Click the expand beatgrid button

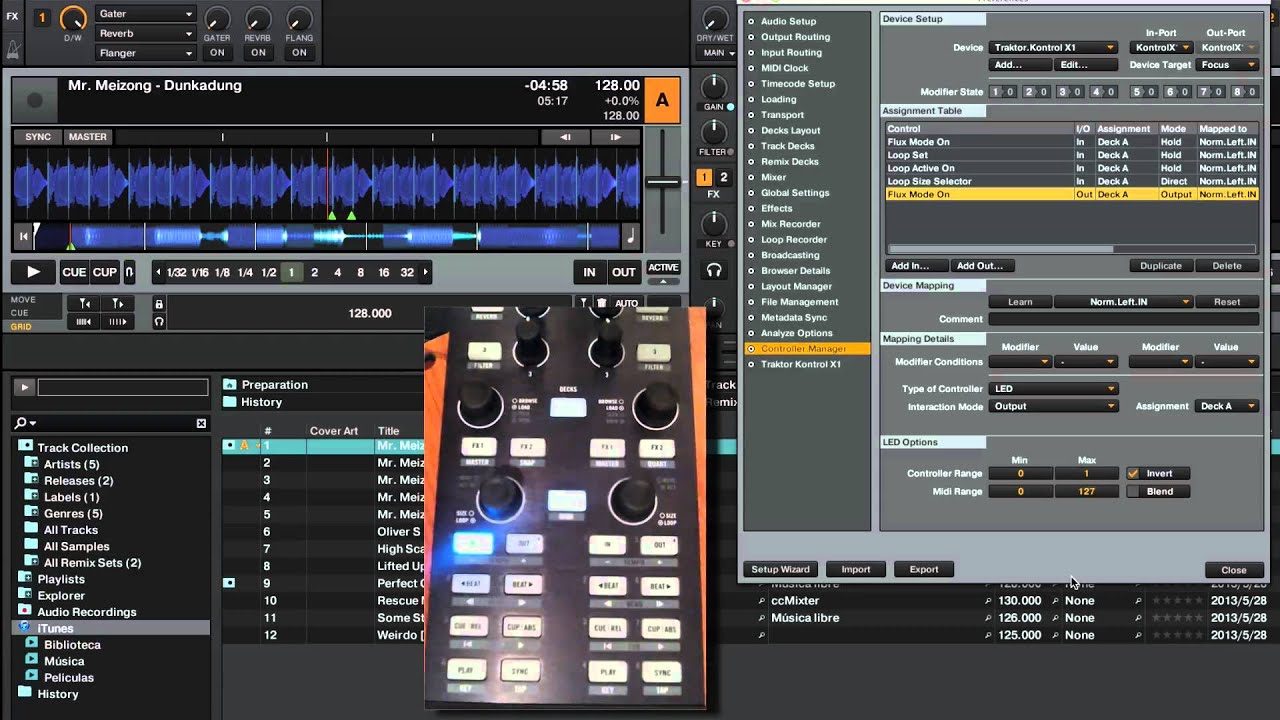tap(118, 321)
